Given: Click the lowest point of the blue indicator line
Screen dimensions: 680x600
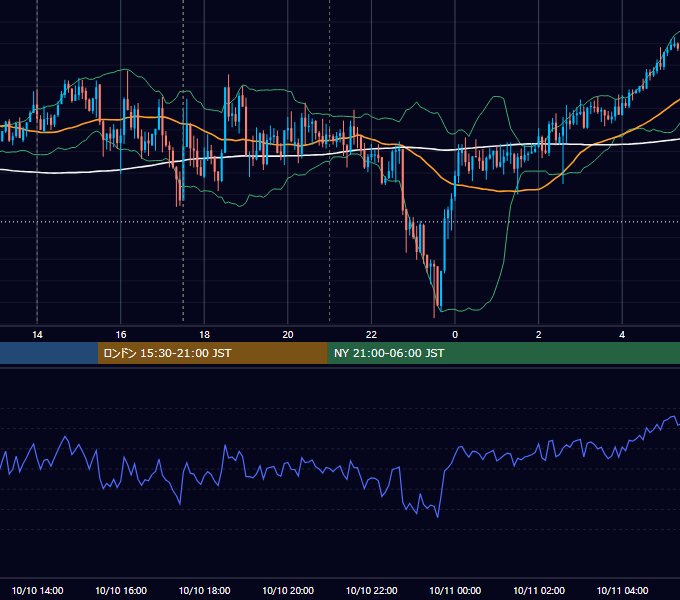Looking at the screenshot, I should coord(437,516).
